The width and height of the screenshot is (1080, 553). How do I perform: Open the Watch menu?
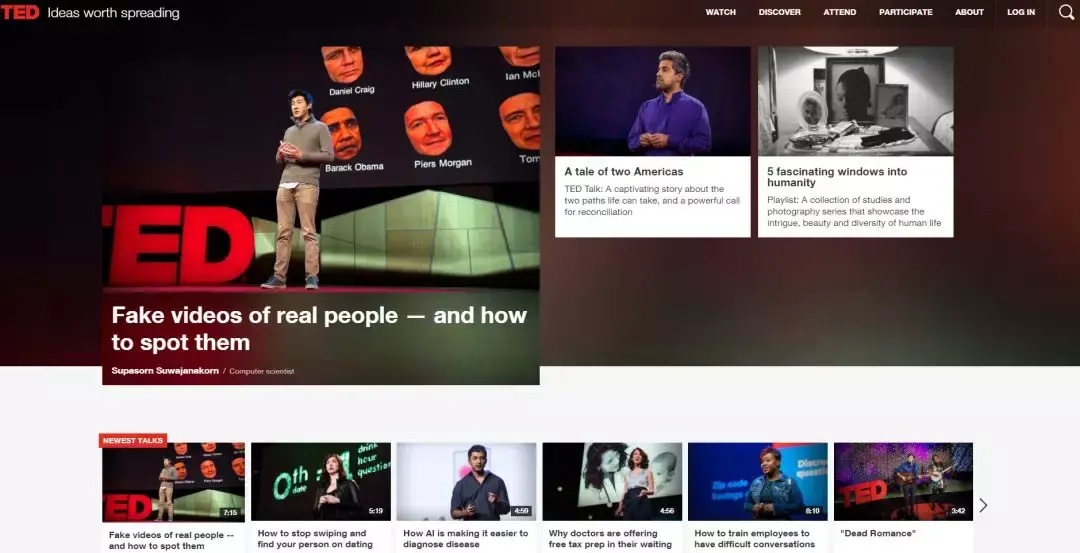[x=720, y=12]
